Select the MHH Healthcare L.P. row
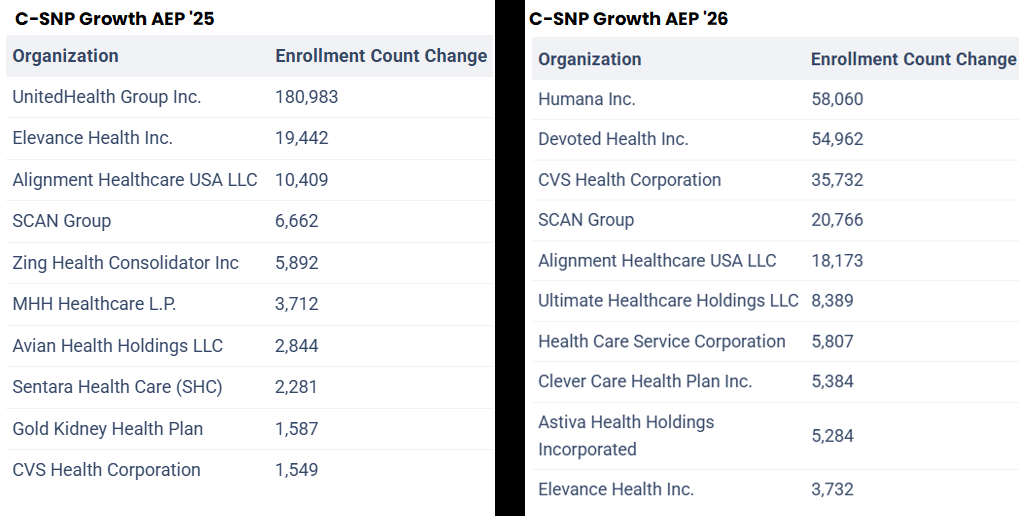1032x516 pixels. tap(94, 304)
